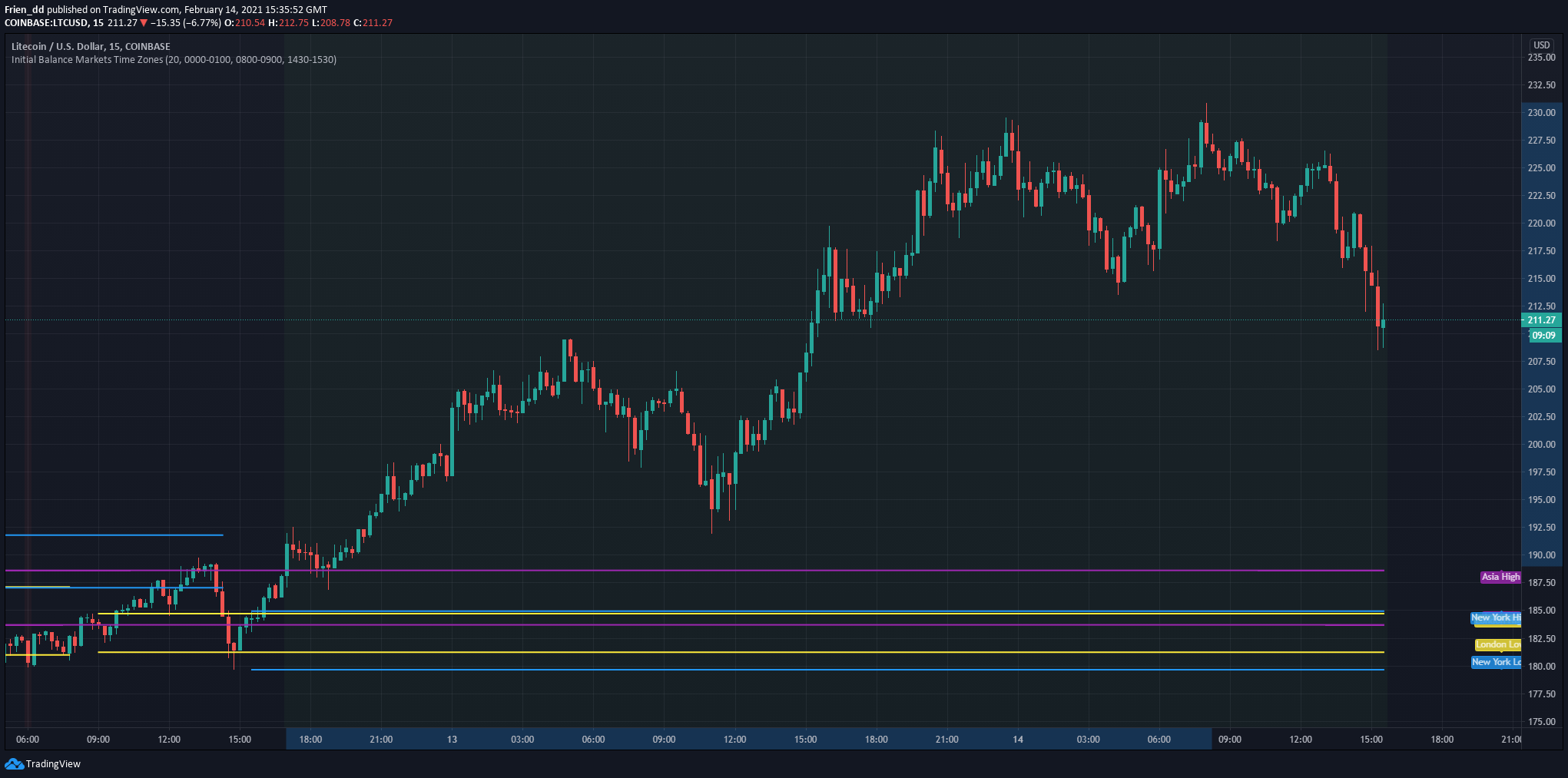Click the 09:09 candle countdown timer
This screenshot has height=778, width=1568.
click(1543, 336)
